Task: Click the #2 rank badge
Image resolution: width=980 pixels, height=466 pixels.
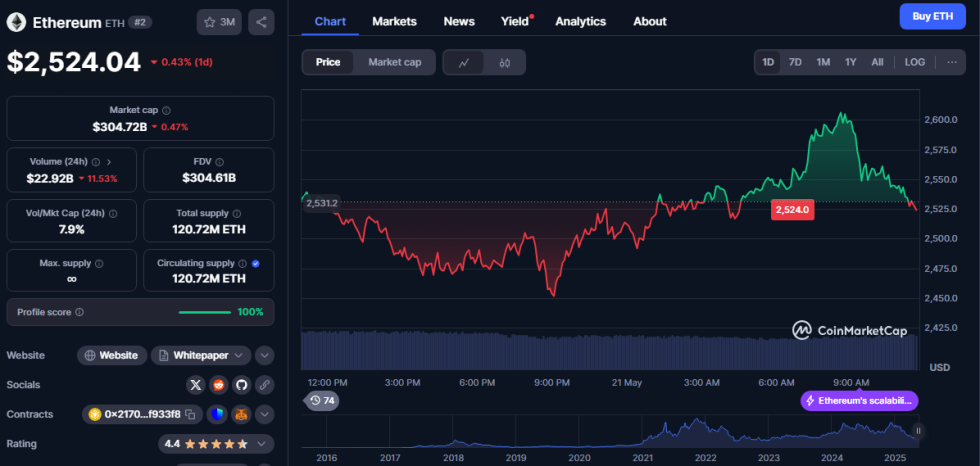Action: 140,22
